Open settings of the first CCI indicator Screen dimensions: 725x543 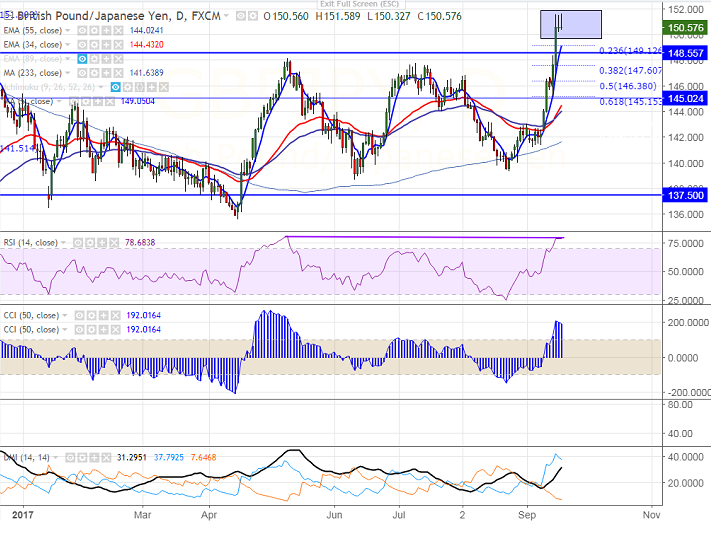pos(91,315)
